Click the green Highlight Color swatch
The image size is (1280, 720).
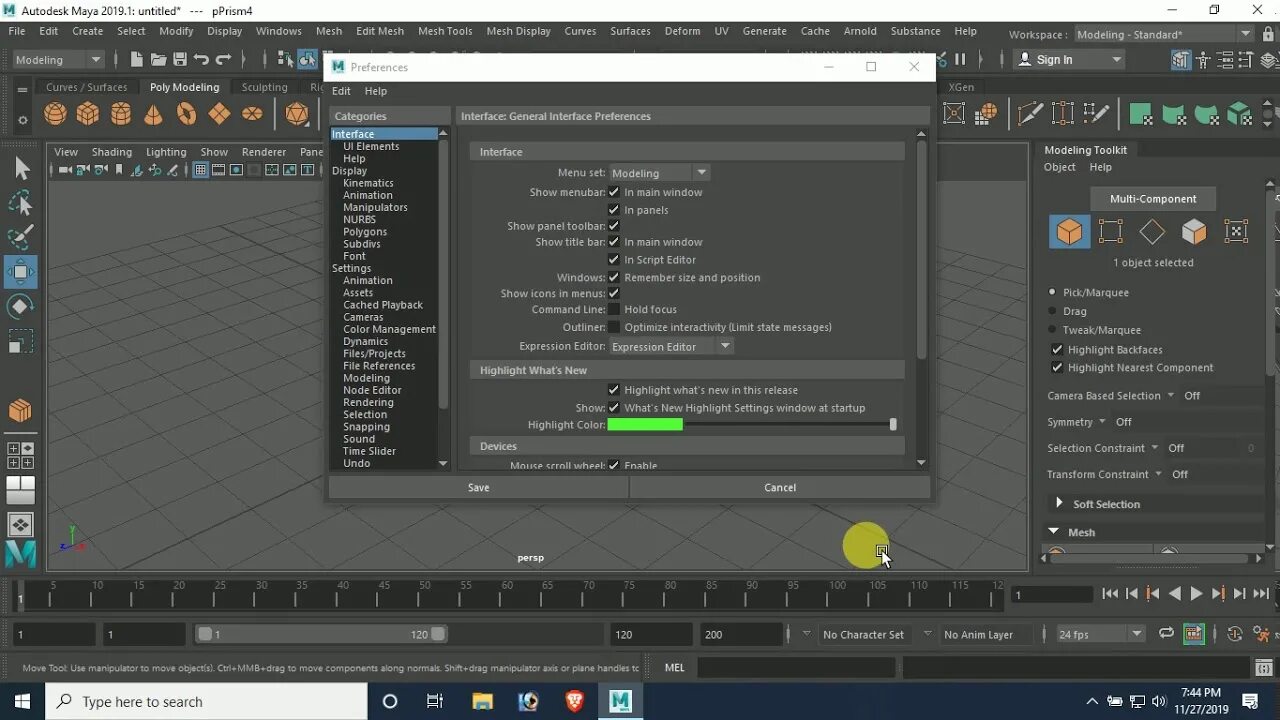(645, 425)
